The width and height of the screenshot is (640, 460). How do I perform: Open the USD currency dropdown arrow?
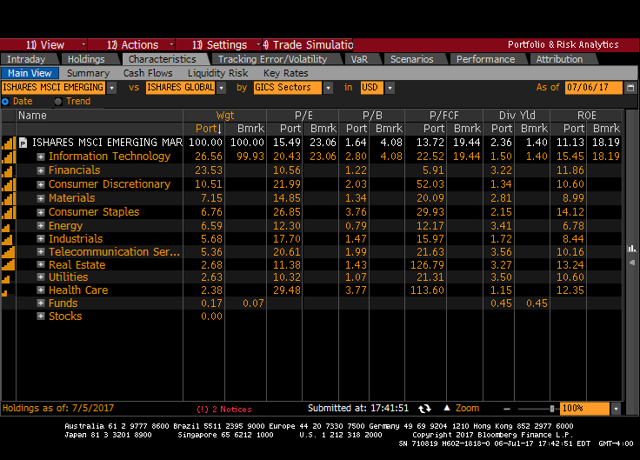(390, 88)
